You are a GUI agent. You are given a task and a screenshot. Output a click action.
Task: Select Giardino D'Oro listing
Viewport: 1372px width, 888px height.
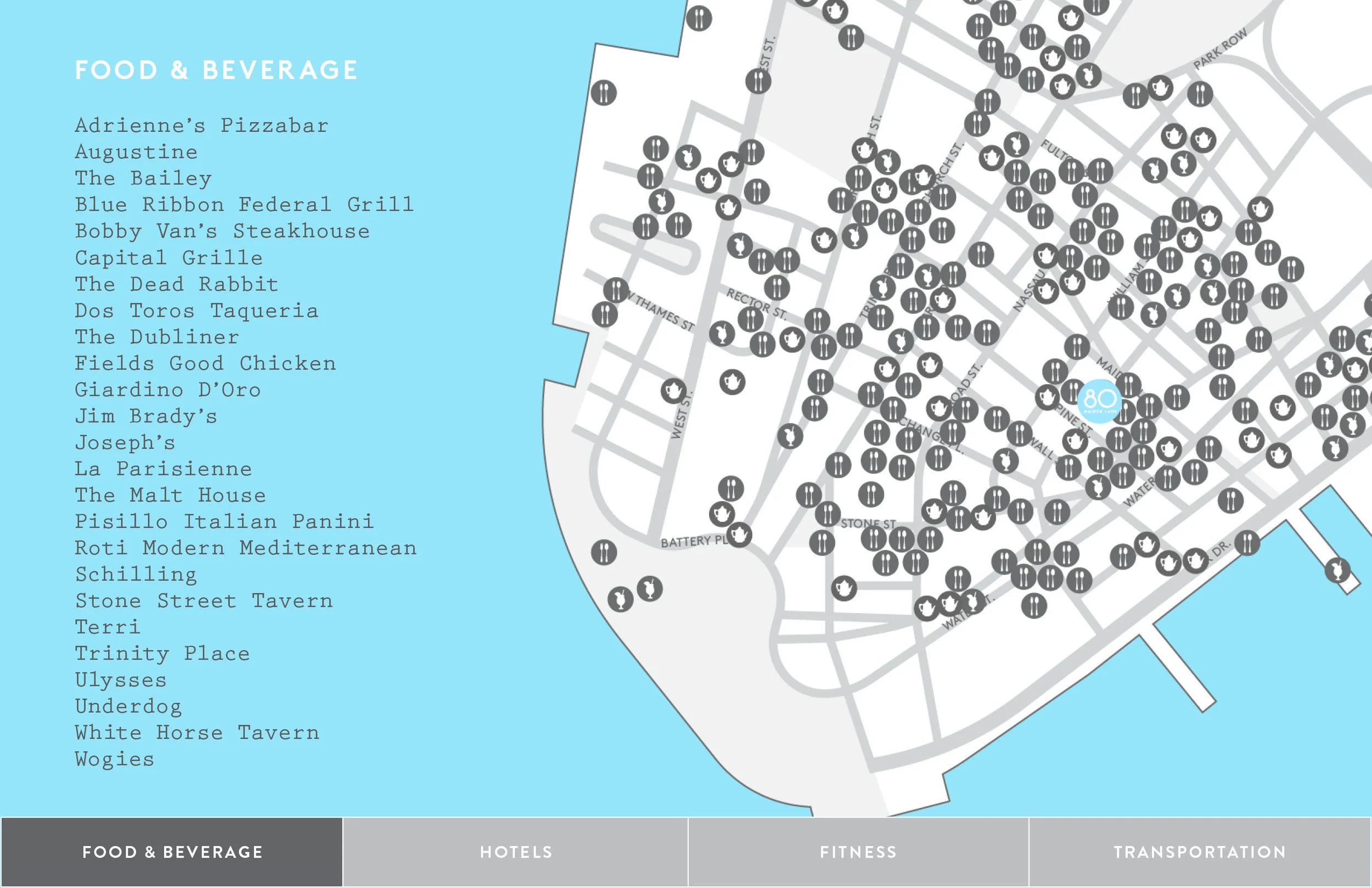[x=168, y=390]
